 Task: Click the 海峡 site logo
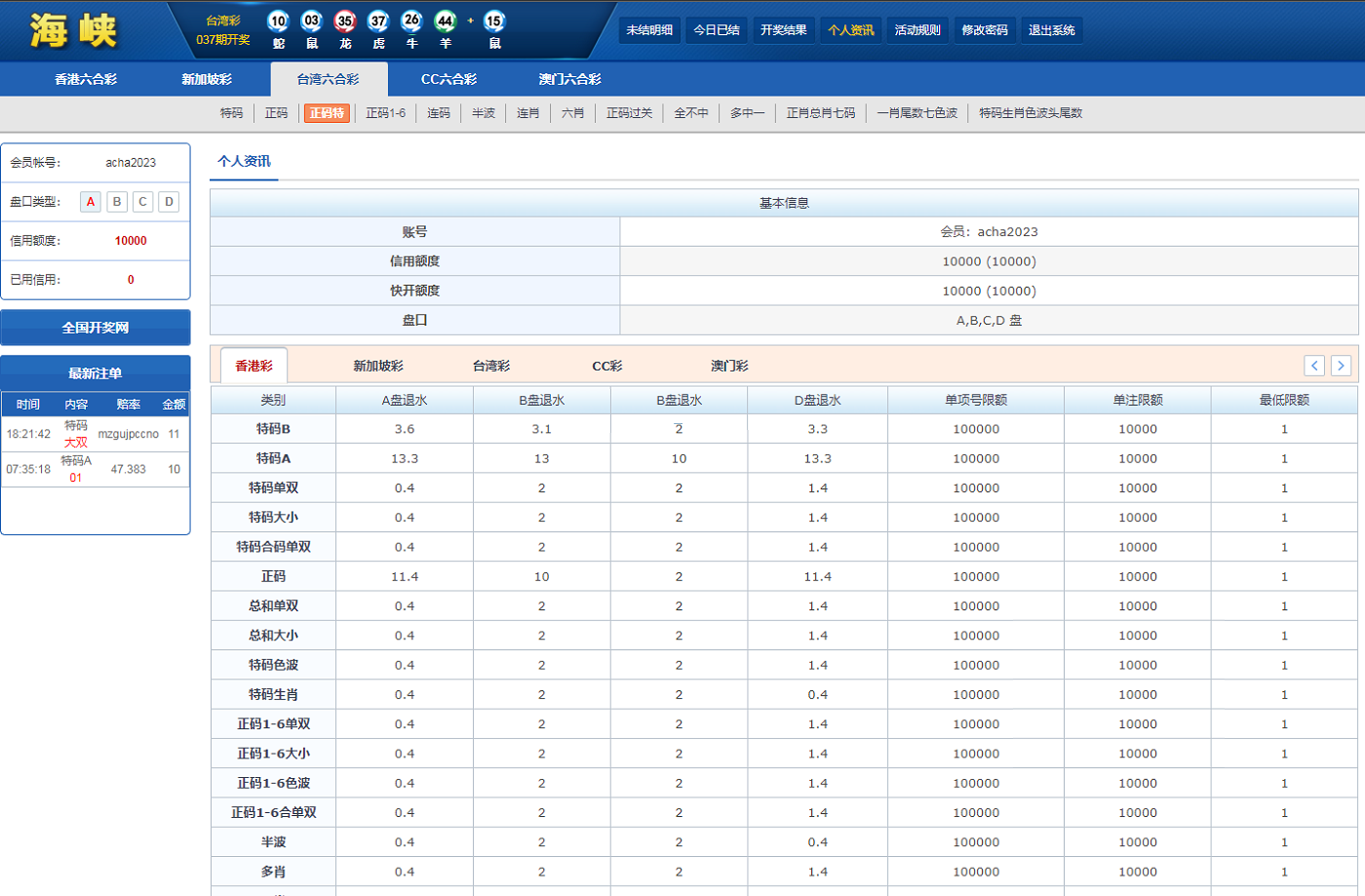(x=73, y=30)
